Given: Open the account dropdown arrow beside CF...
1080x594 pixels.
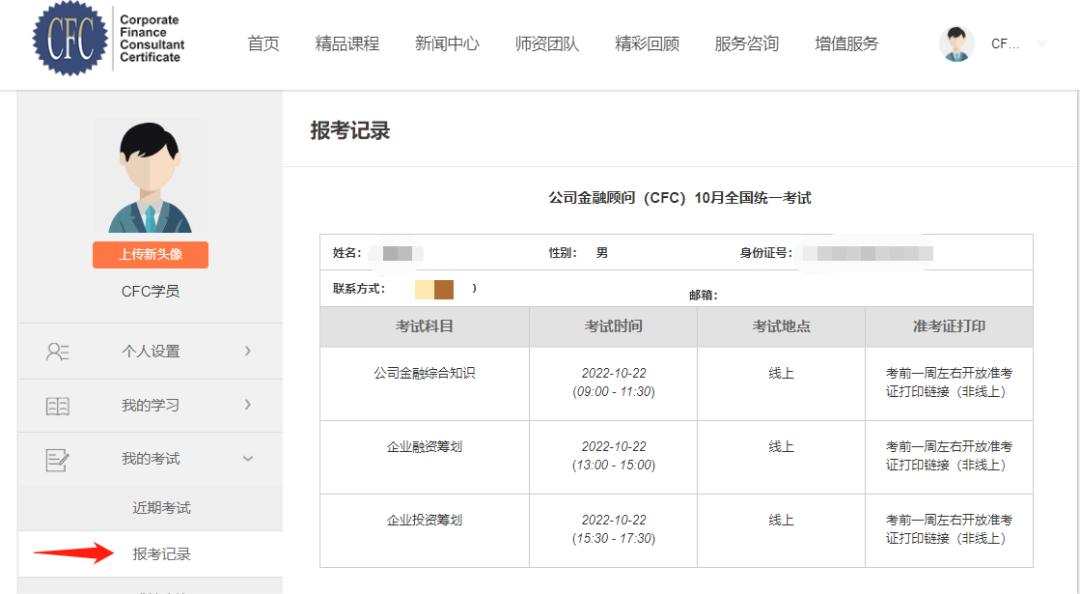Looking at the screenshot, I should (1041, 45).
